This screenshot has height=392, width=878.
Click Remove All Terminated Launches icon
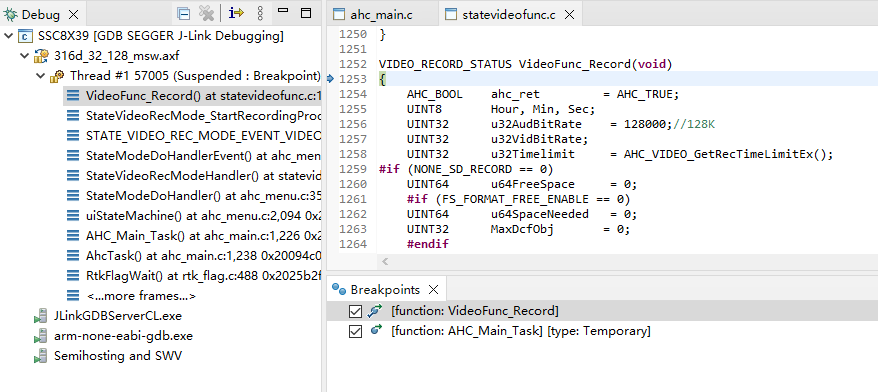point(207,13)
